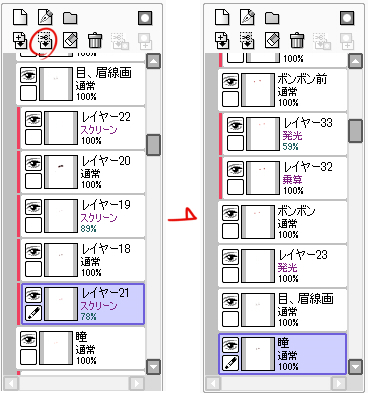Click up scroll arrow in right layer list
The width and height of the screenshot is (368, 393).
[355, 61]
